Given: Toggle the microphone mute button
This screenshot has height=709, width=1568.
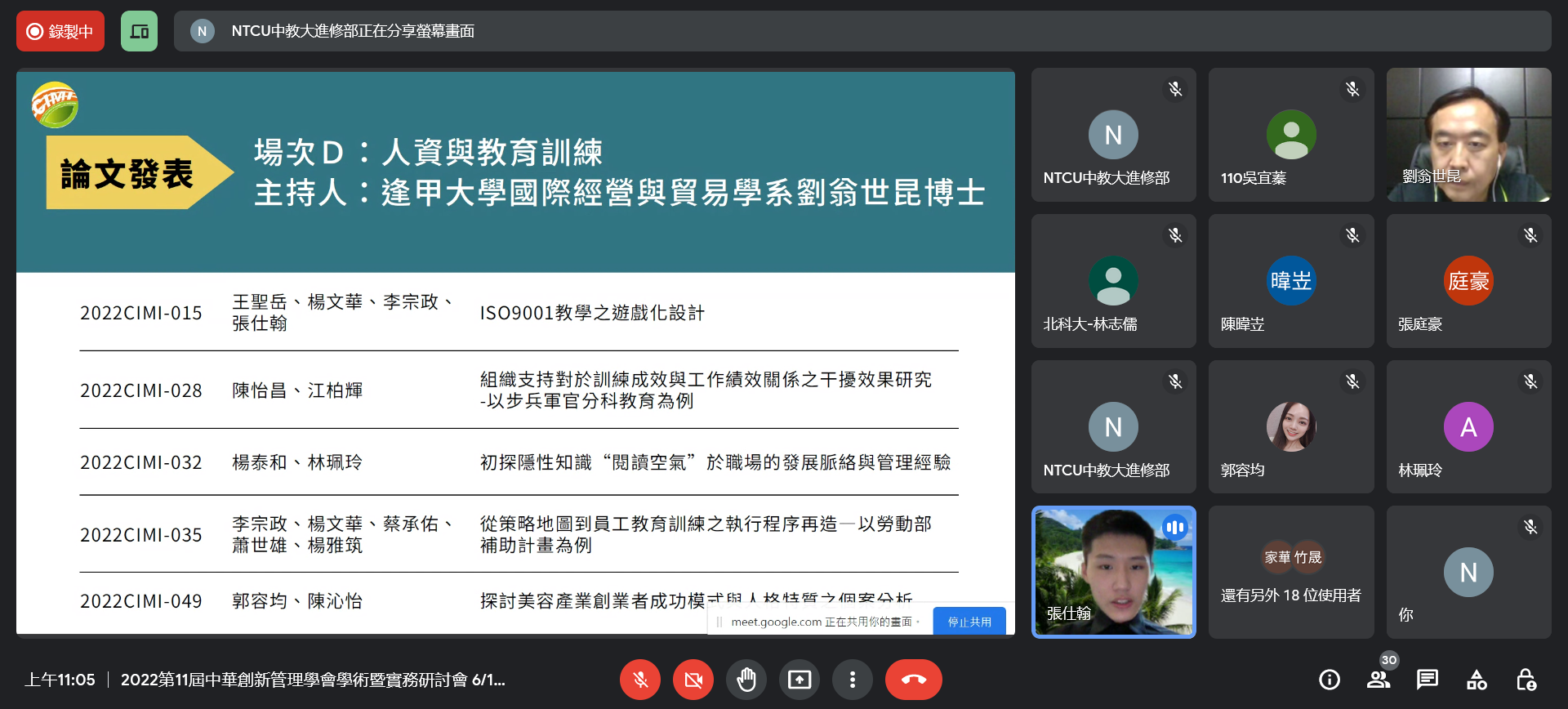Looking at the screenshot, I should pyautogui.click(x=640, y=680).
